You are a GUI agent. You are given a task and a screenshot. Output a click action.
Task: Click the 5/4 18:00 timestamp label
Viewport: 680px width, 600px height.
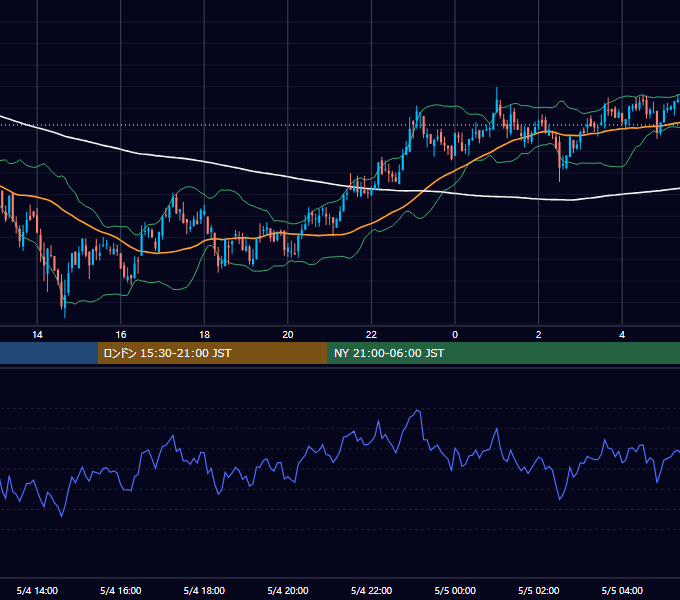204,591
